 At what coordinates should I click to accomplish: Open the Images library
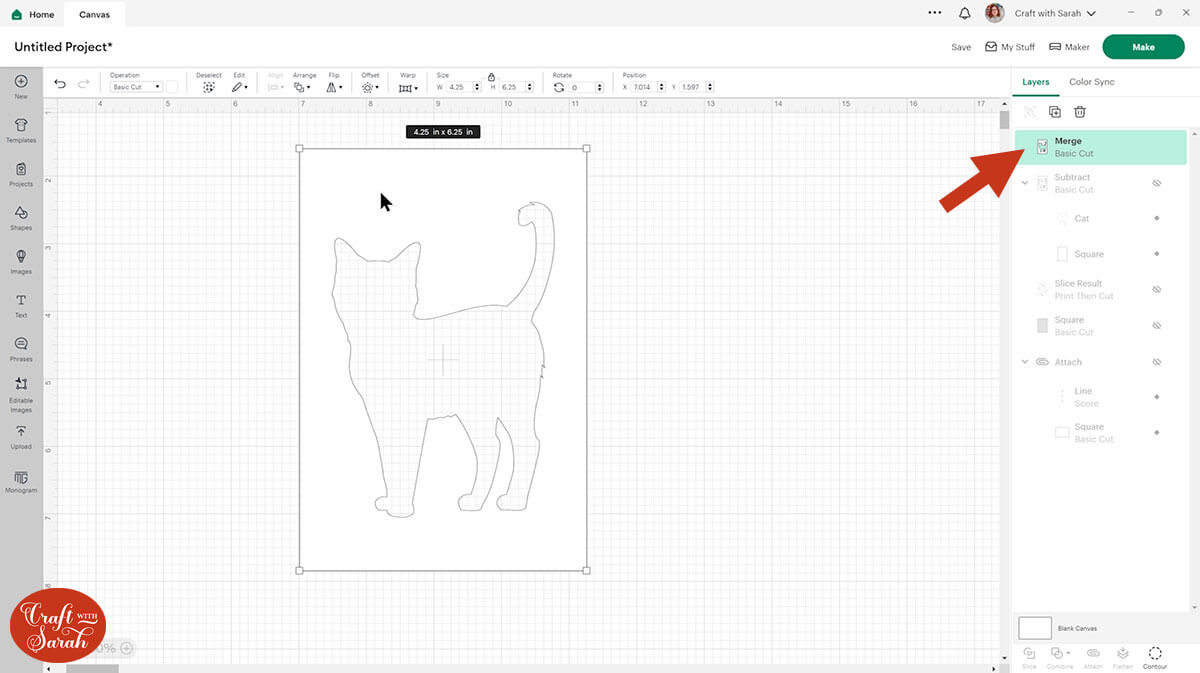(21, 261)
